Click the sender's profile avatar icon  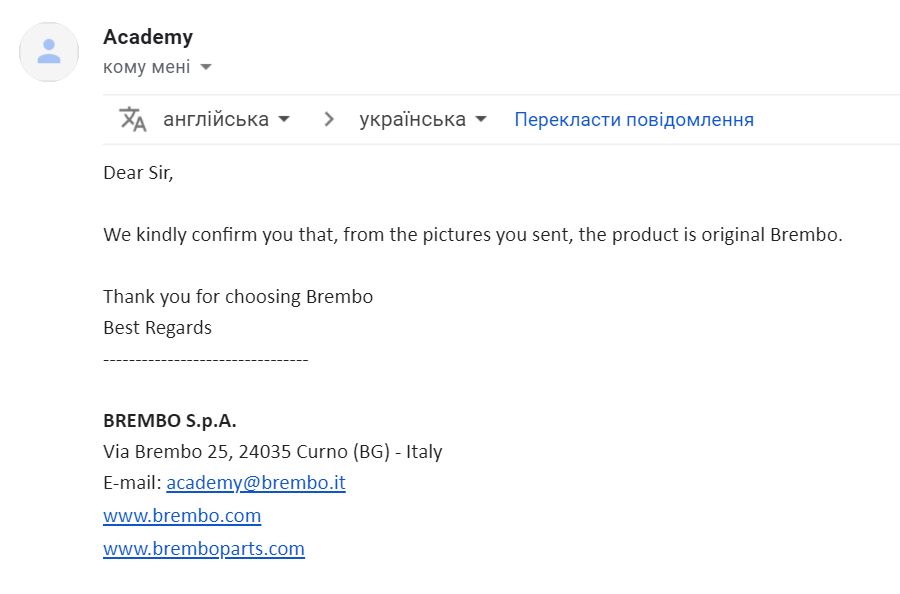coord(49,51)
